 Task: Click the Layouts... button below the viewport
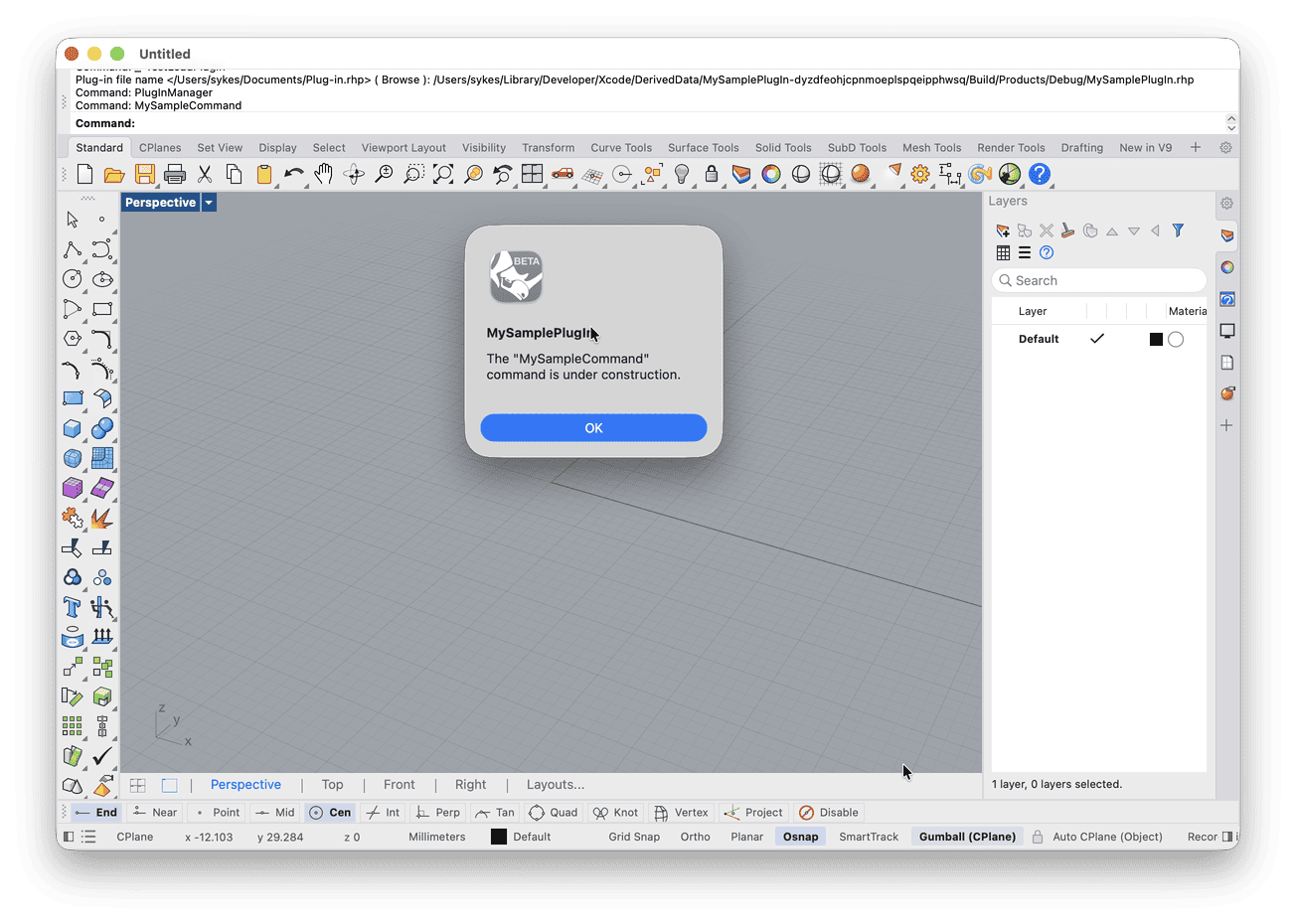(x=556, y=785)
